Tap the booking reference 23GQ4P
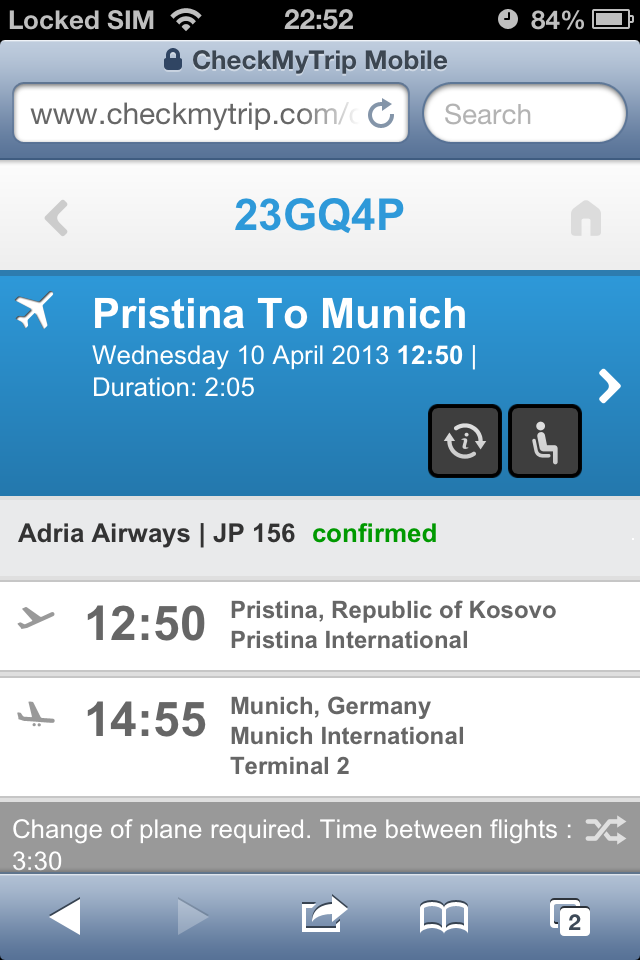Image resolution: width=640 pixels, height=960 pixels. click(x=319, y=216)
